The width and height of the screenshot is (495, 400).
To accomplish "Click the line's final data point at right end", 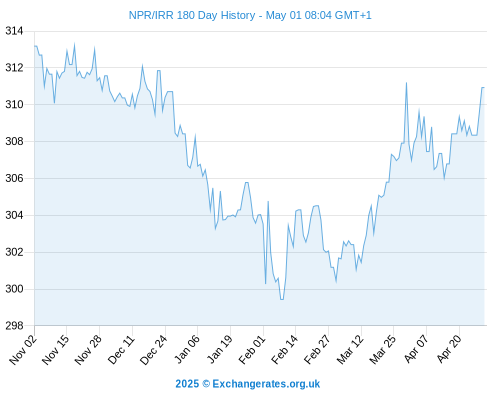I will [x=484, y=87].
